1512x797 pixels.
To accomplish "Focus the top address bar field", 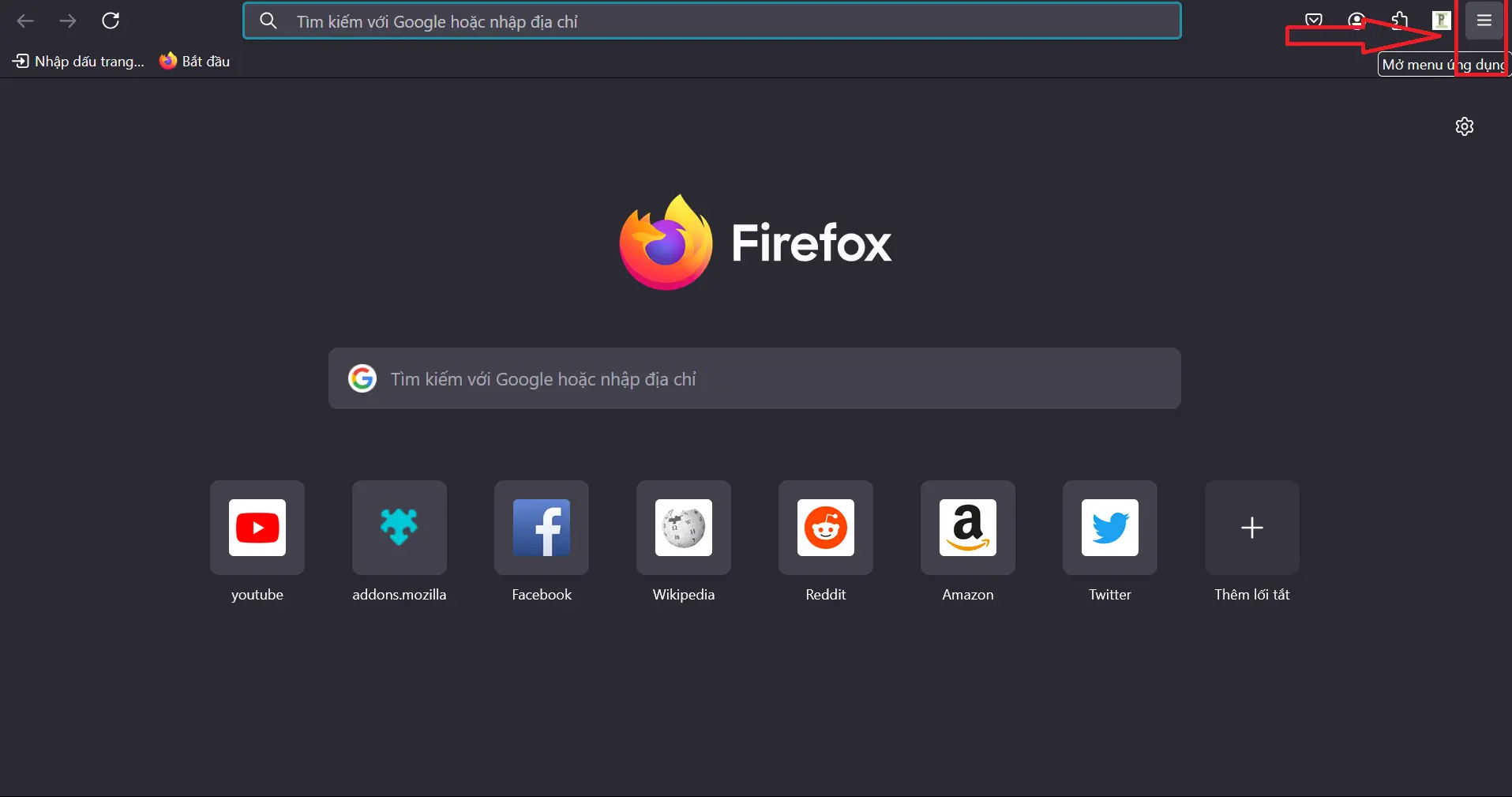I will click(712, 21).
